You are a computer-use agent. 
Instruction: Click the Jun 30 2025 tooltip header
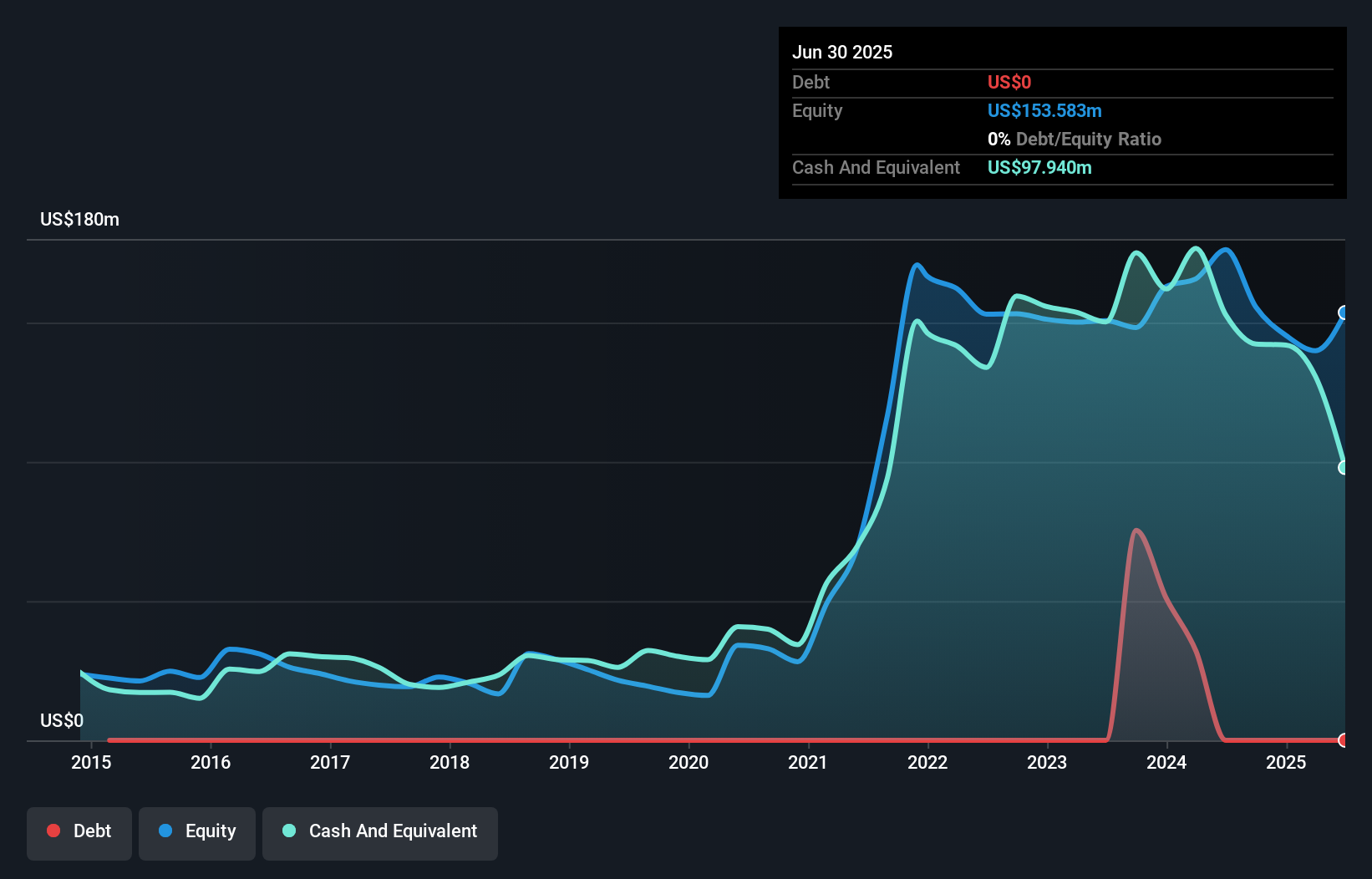coord(842,52)
